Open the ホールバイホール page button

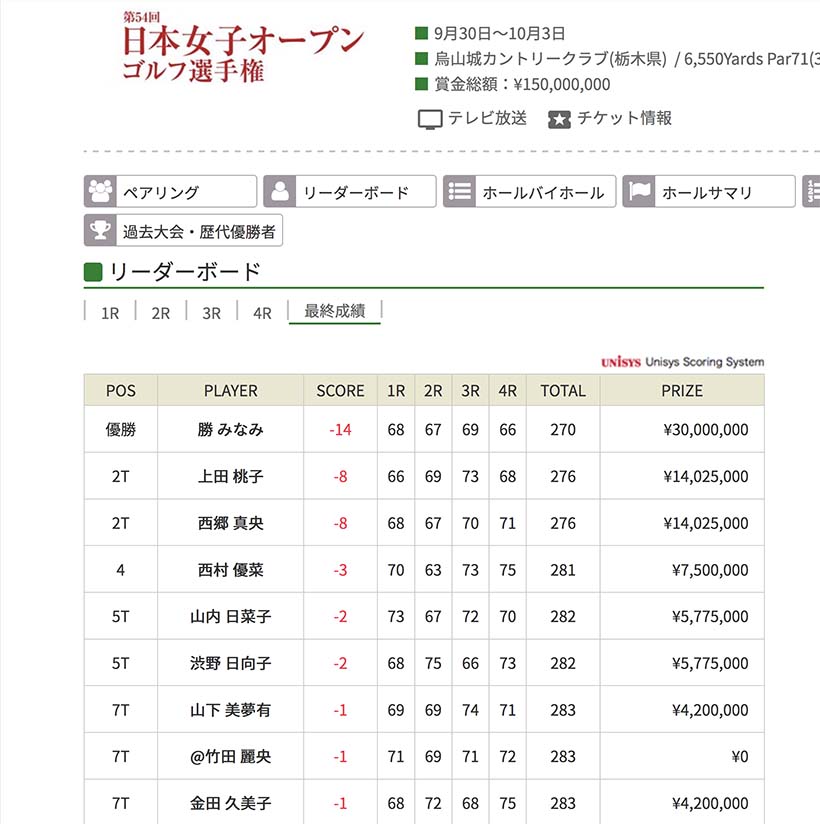click(x=542, y=192)
